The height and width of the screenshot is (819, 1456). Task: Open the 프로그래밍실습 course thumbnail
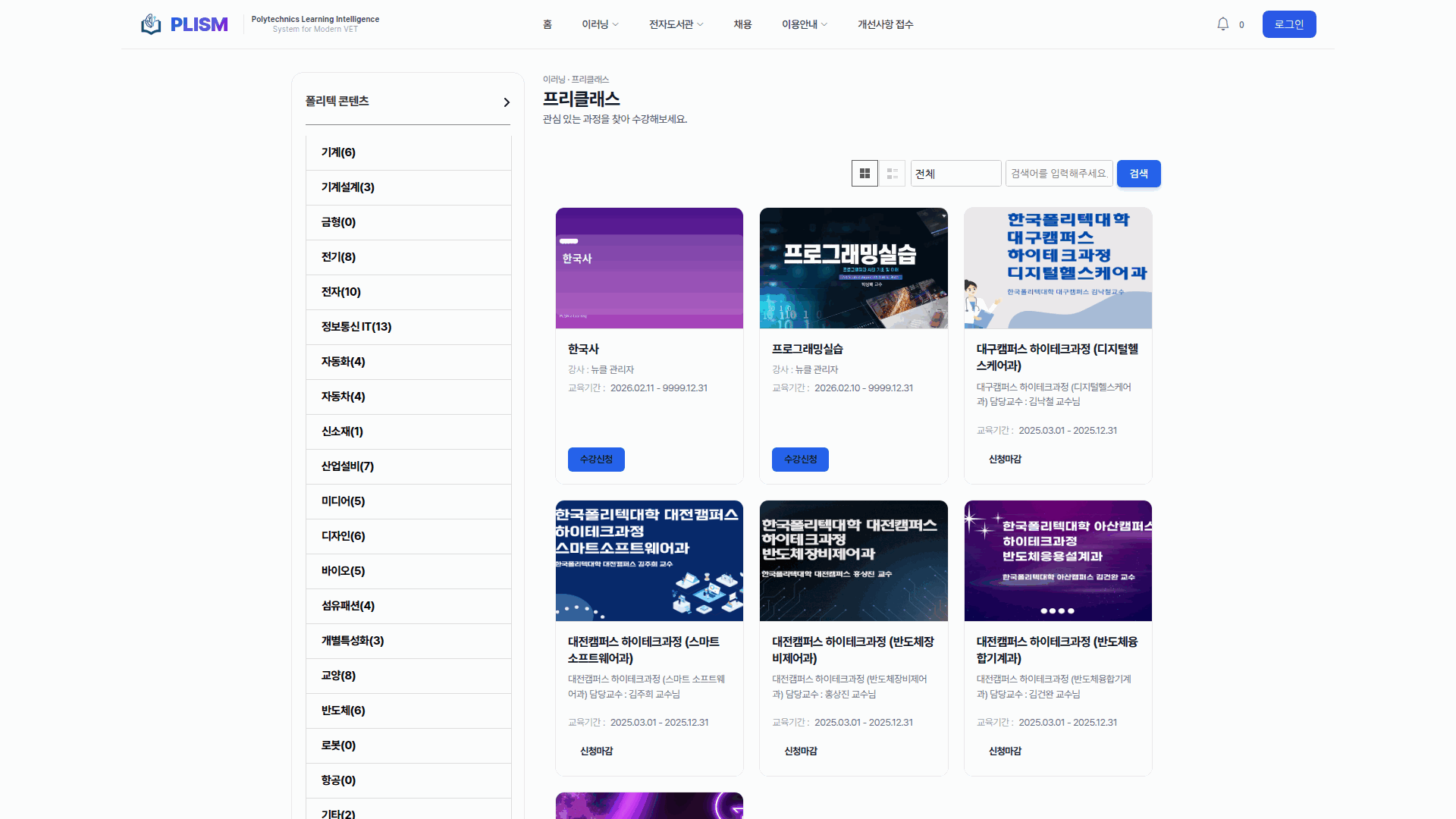pyautogui.click(x=853, y=268)
